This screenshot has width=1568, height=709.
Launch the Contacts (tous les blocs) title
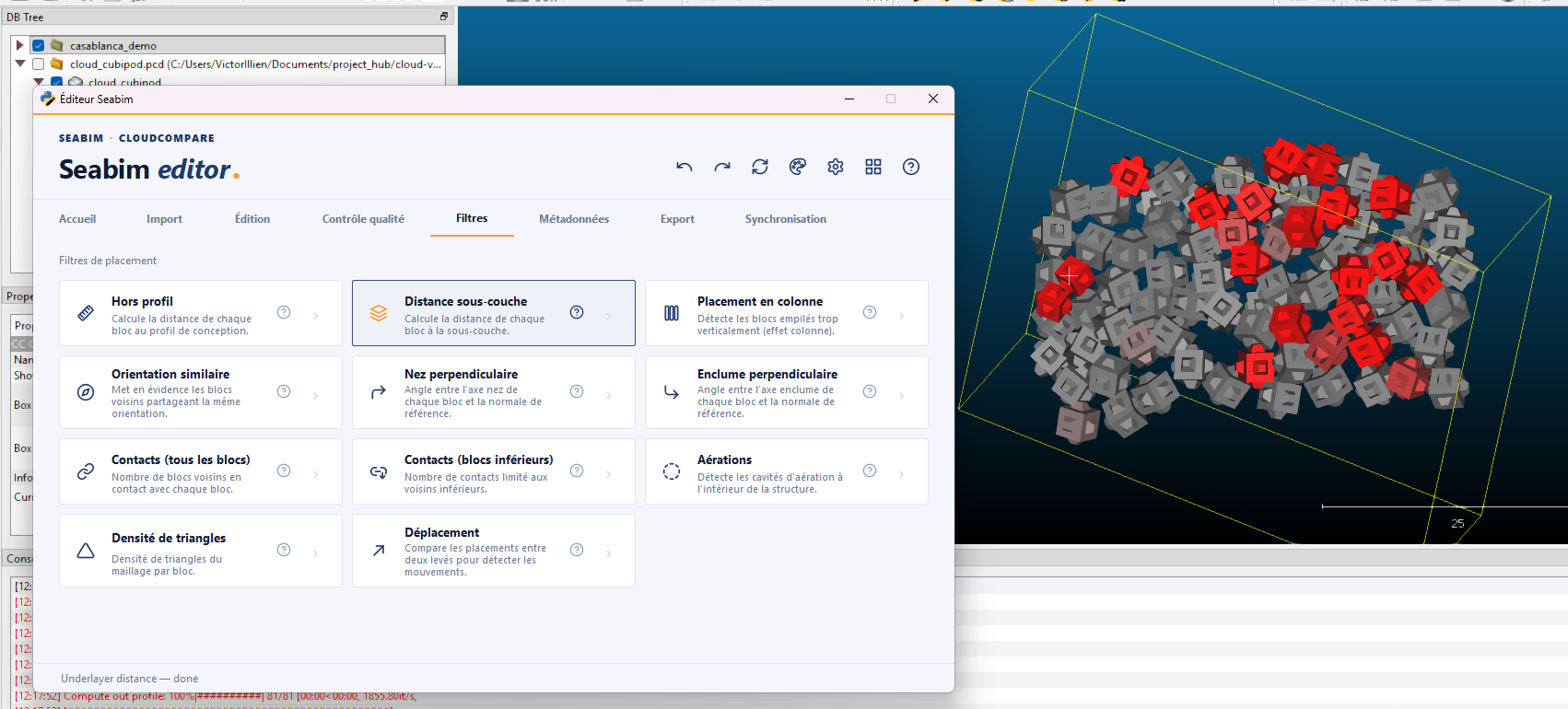click(181, 459)
